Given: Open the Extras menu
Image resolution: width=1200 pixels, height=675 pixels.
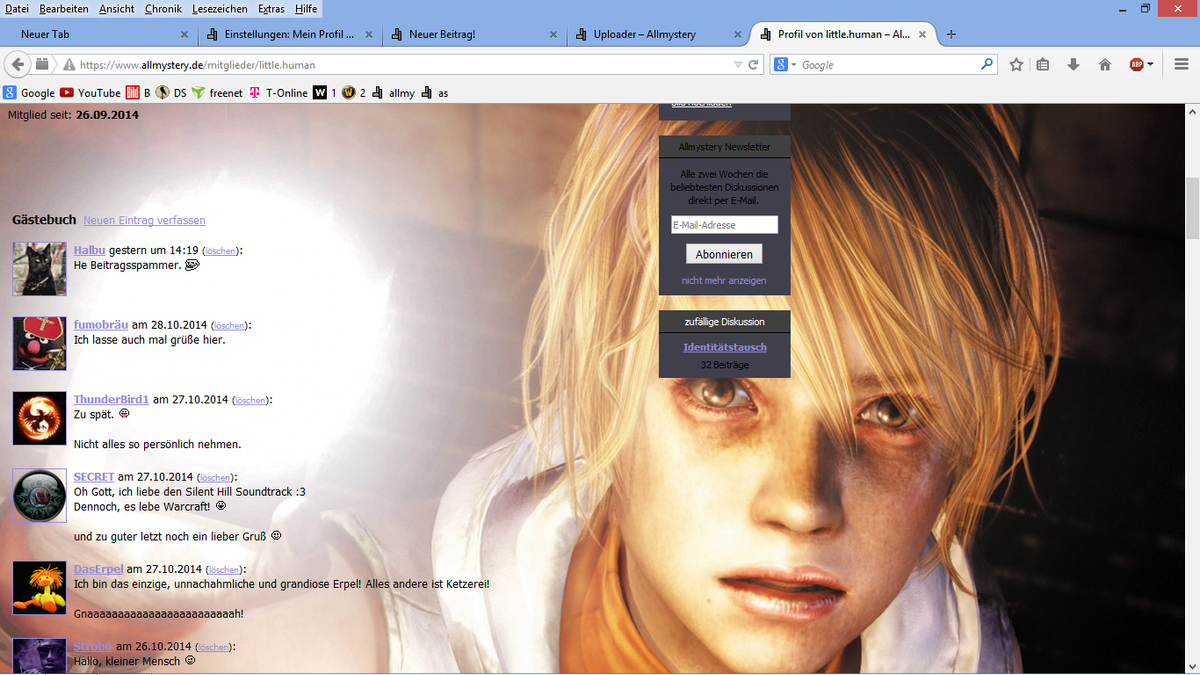Looking at the screenshot, I should tap(271, 9).
